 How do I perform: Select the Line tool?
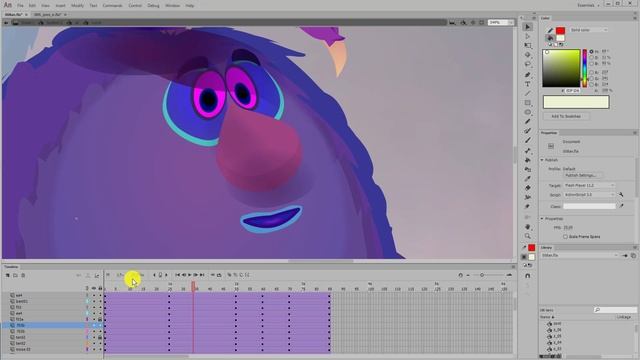pos(527,93)
